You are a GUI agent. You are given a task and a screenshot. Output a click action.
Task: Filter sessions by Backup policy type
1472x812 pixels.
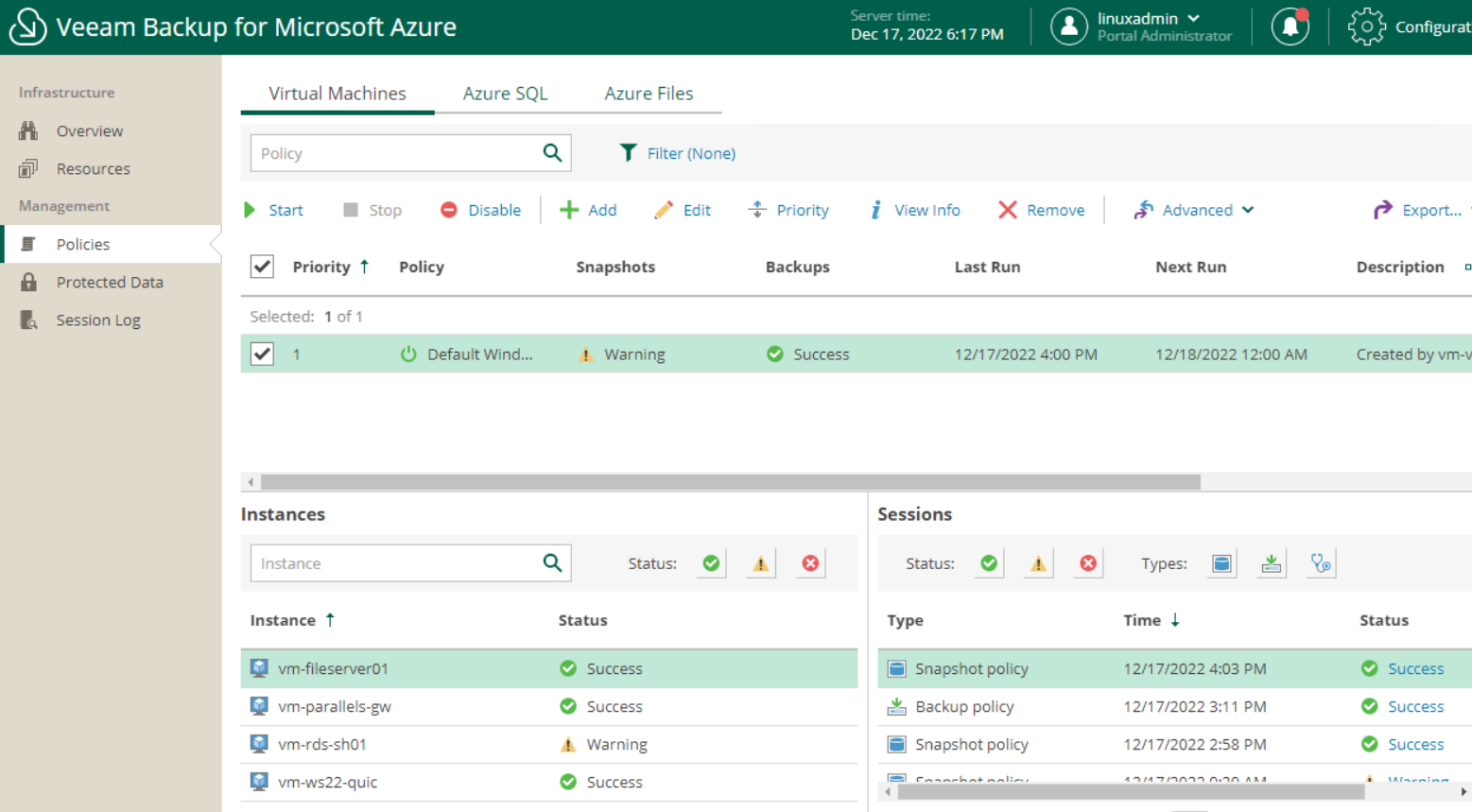(1271, 562)
